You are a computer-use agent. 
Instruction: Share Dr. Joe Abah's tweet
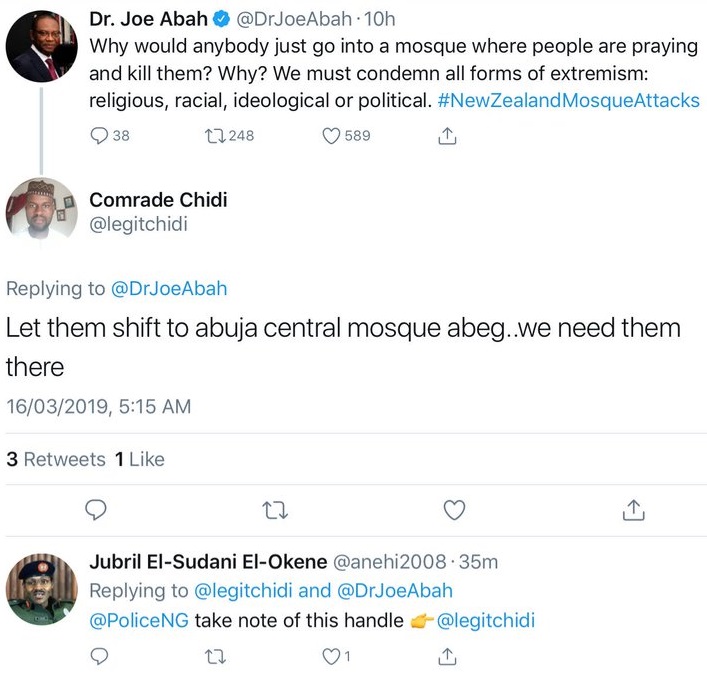pos(449,136)
